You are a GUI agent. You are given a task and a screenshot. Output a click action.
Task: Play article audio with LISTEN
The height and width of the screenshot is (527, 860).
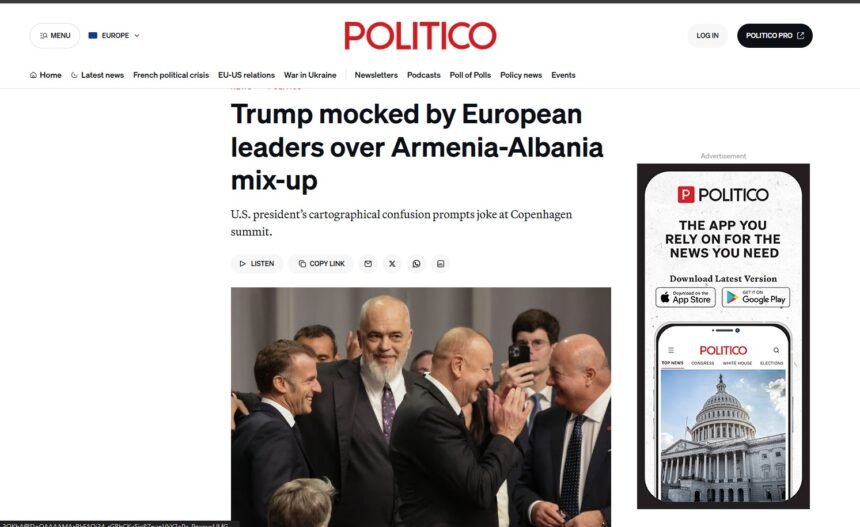pos(257,264)
